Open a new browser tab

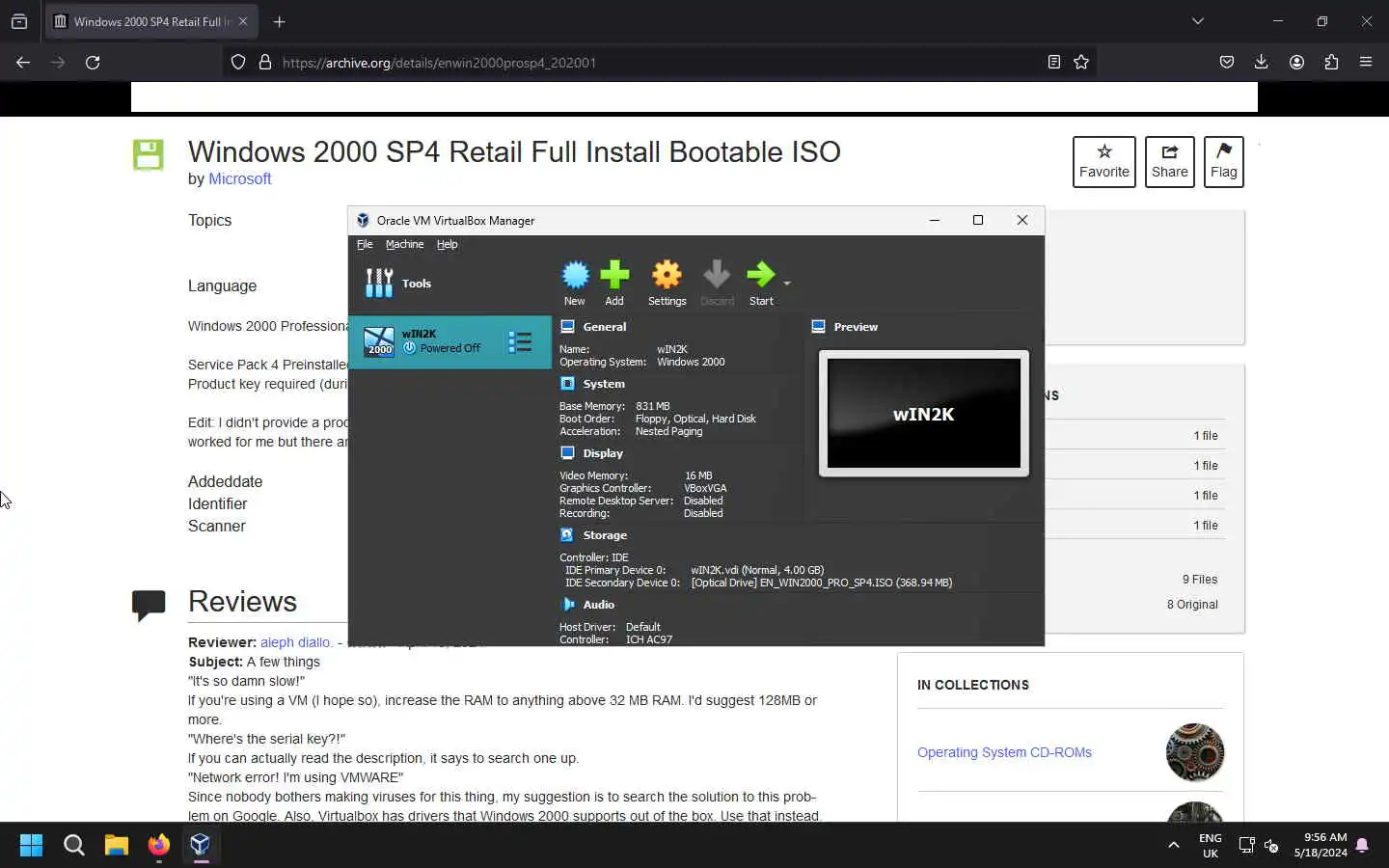279,21
